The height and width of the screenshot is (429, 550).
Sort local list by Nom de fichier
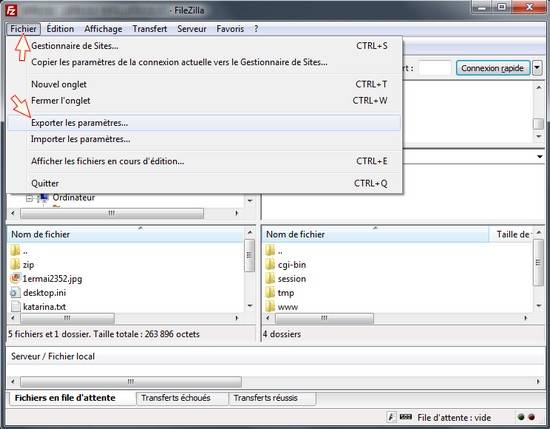tap(125, 234)
